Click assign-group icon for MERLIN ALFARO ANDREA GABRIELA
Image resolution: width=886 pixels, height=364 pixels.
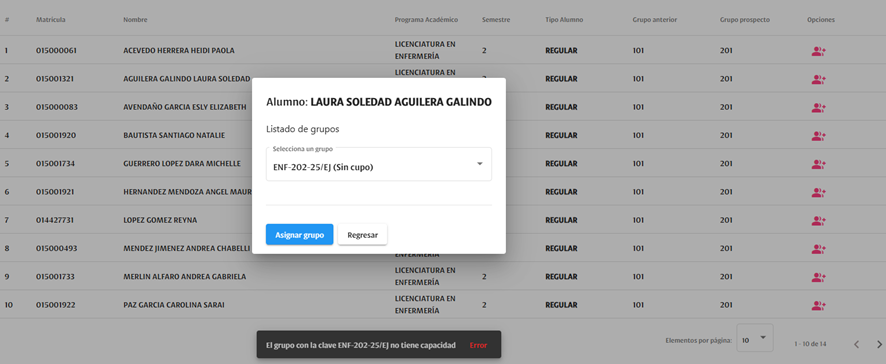click(x=819, y=277)
